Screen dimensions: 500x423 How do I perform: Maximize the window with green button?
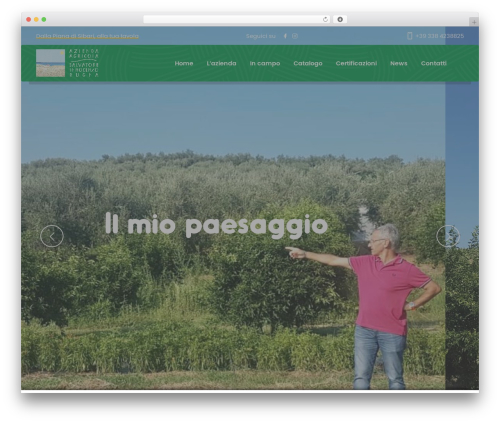(x=44, y=20)
